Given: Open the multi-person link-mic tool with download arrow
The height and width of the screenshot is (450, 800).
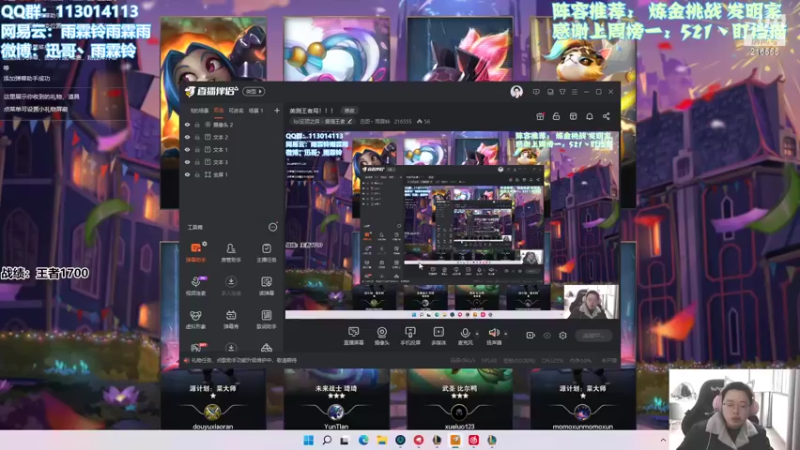Looking at the screenshot, I should click(231, 286).
